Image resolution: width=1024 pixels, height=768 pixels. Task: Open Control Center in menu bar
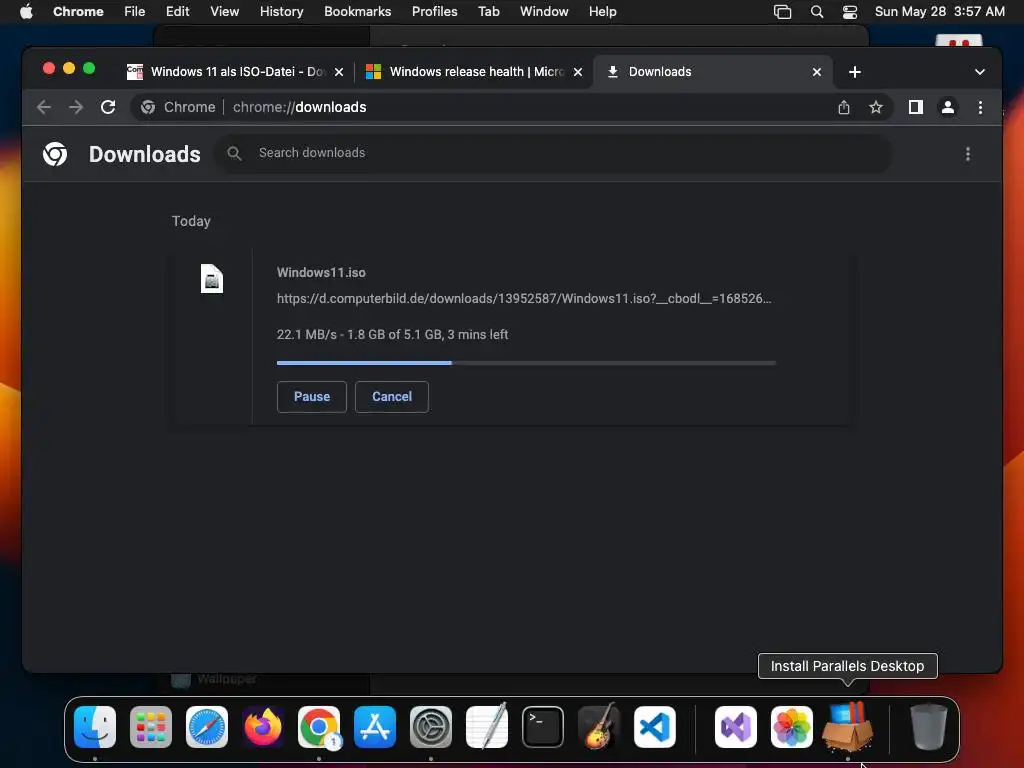(x=850, y=11)
